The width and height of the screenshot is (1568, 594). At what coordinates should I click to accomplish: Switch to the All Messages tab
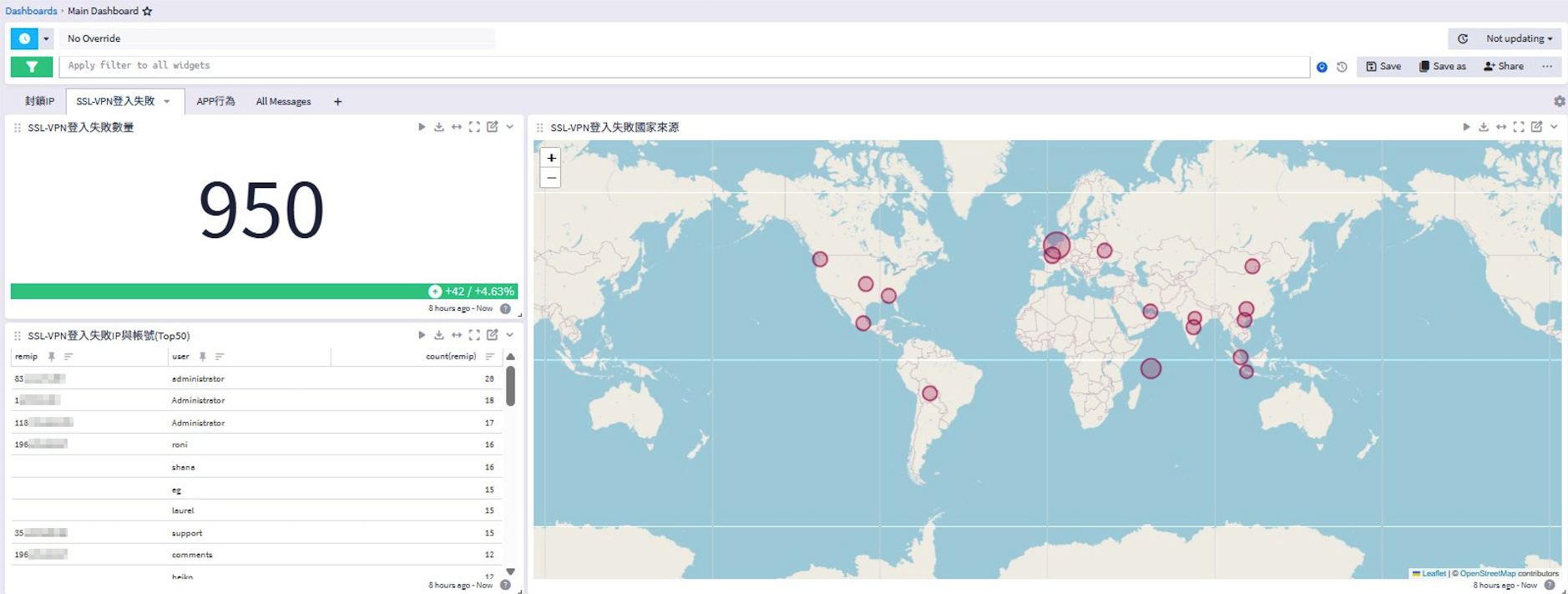coord(283,101)
